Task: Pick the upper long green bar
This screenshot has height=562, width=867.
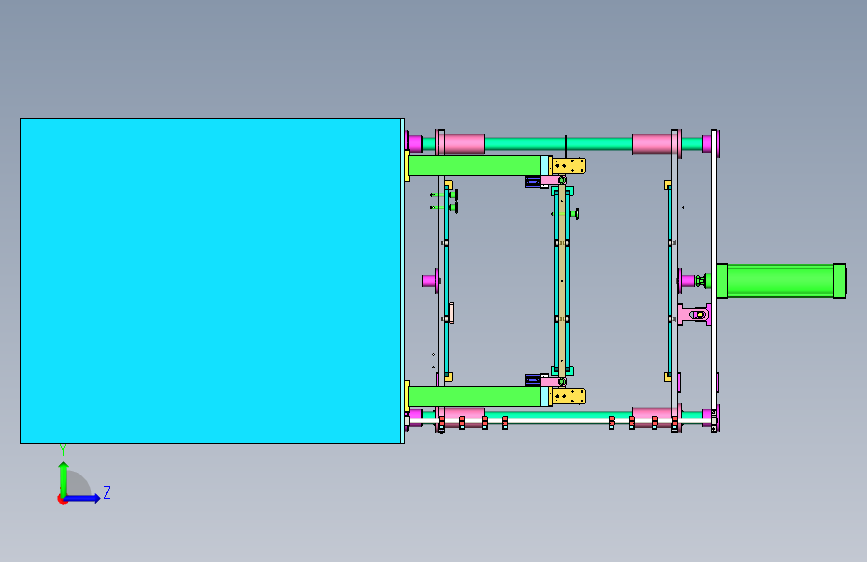Action: pyautogui.click(x=474, y=165)
